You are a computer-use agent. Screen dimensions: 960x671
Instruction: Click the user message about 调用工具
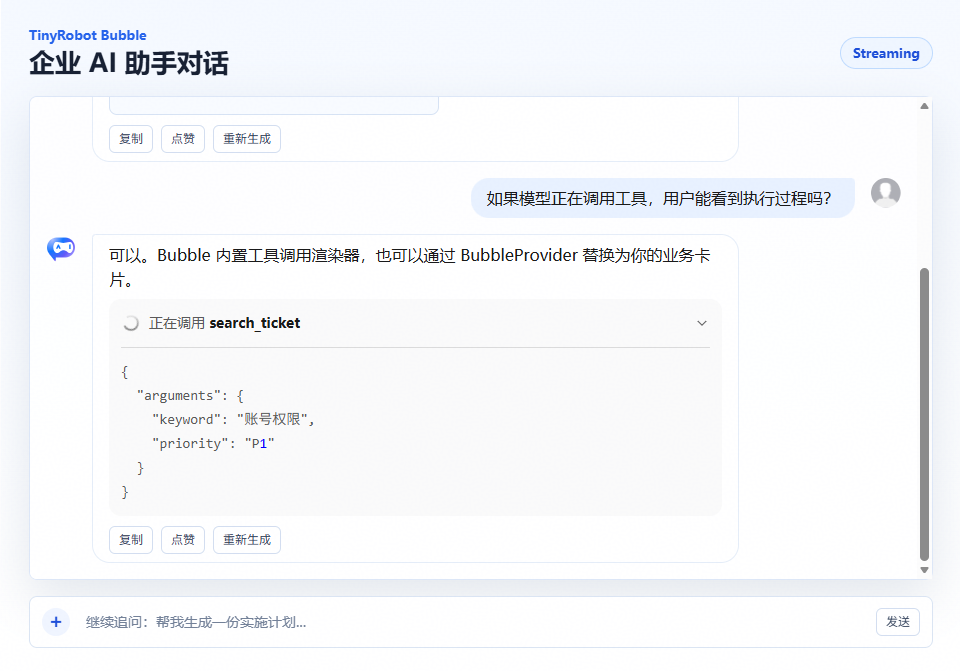[662, 198]
